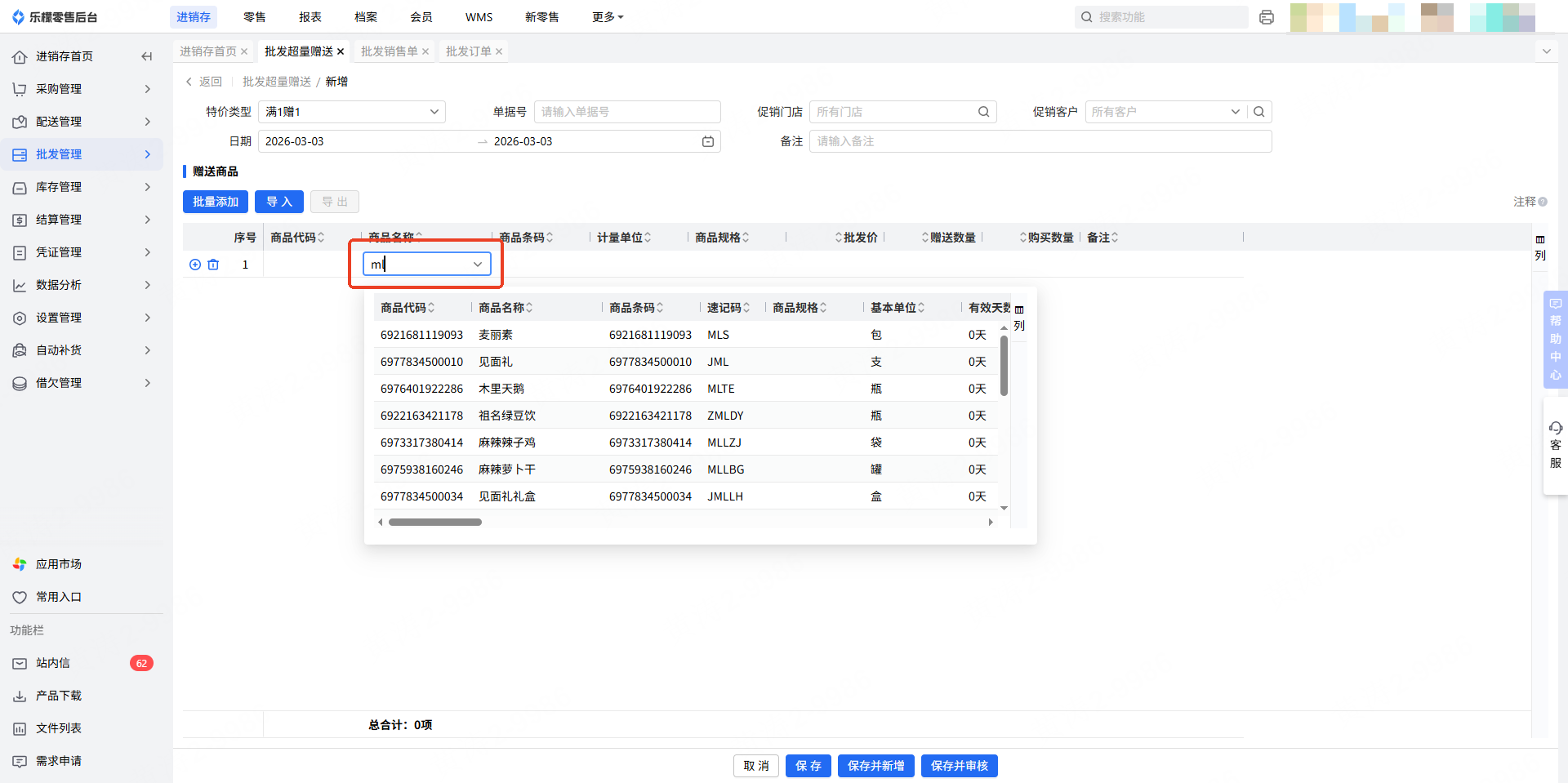Delete row 1 with trash icon
The width and height of the screenshot is (1568, 783).
(x=213, y=265)
